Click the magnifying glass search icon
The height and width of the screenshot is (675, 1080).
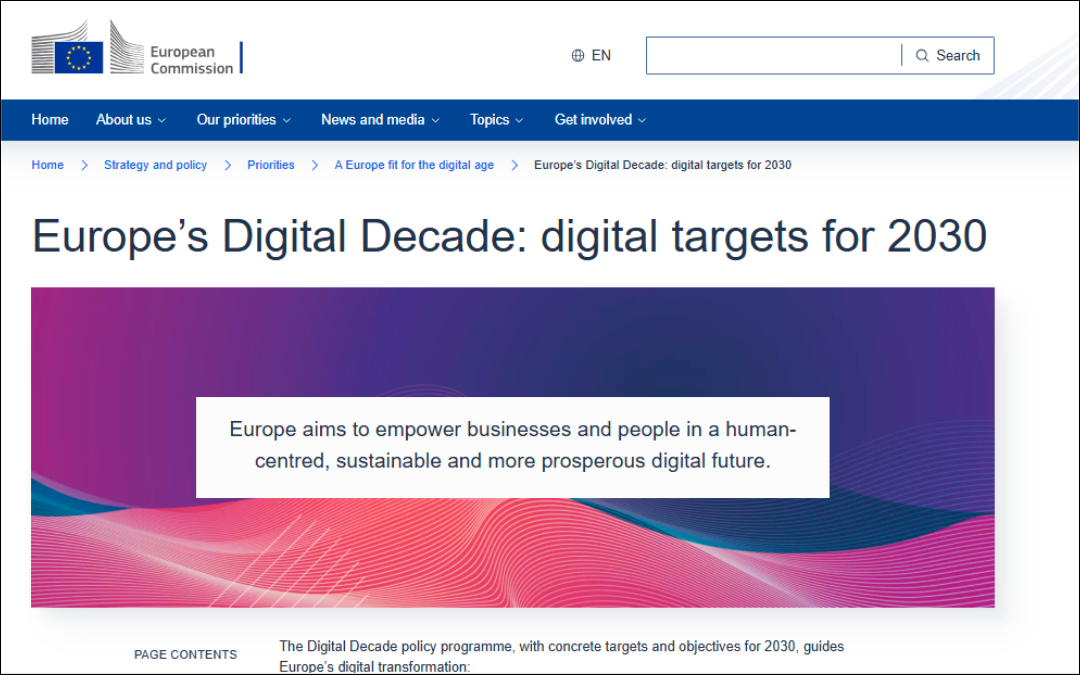pyautogui.click(x=922, y=56)
